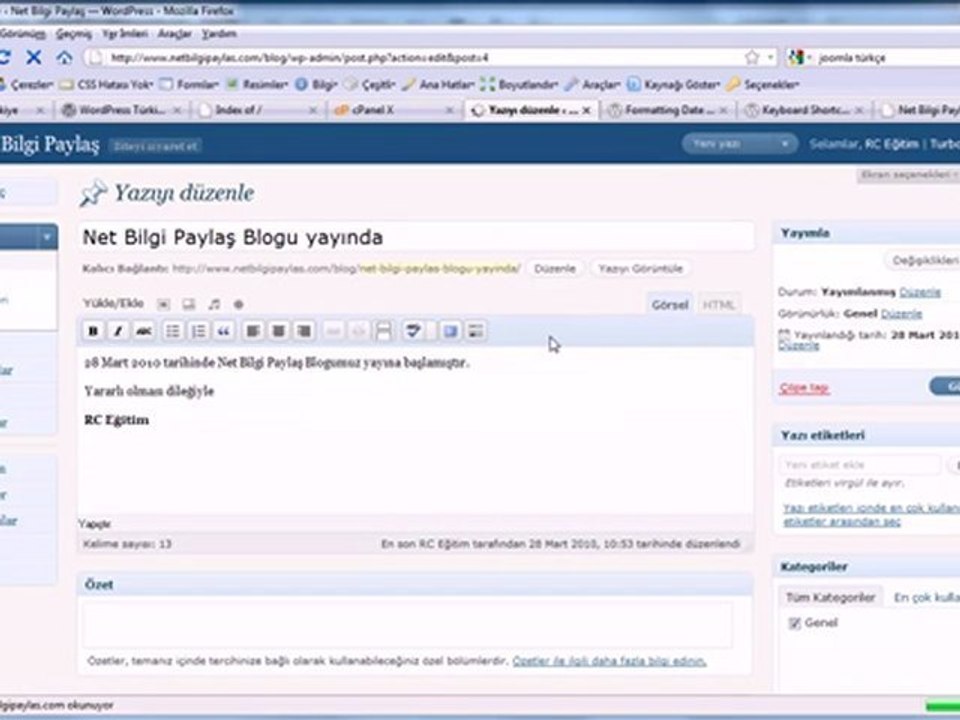Viewport: 960px width, 720px height.
Task: Align text right
Action: point(304,331)
